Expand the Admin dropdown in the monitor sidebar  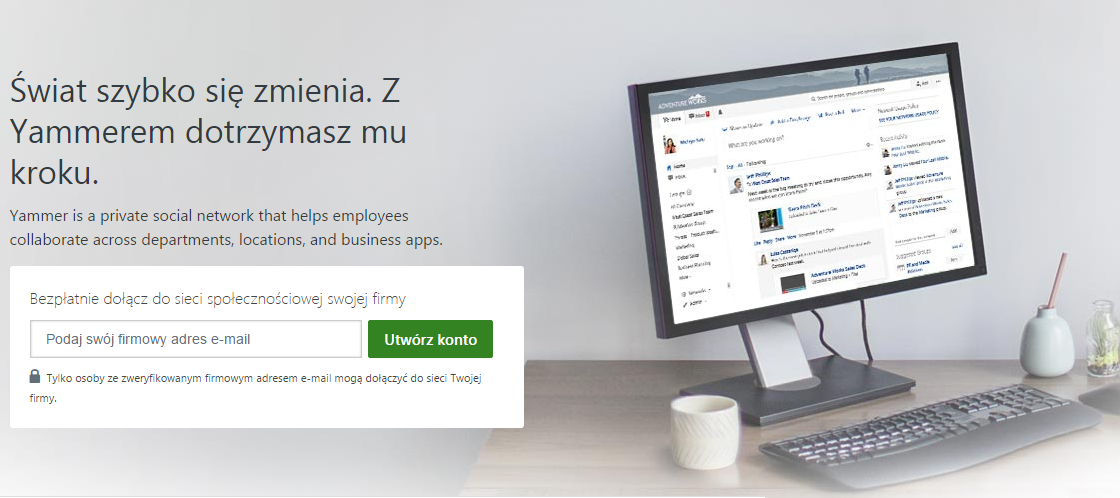[694, 303]
